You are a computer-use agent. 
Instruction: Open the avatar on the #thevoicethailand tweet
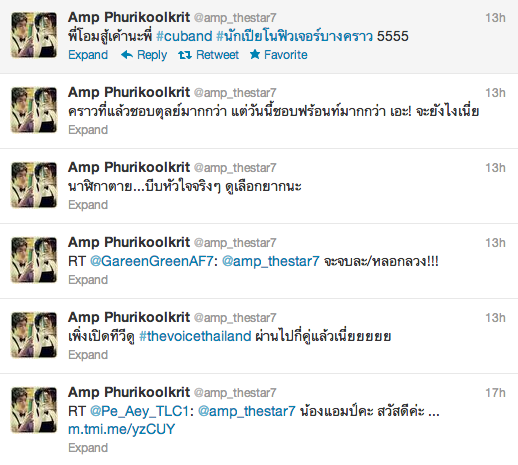[34, 335]
